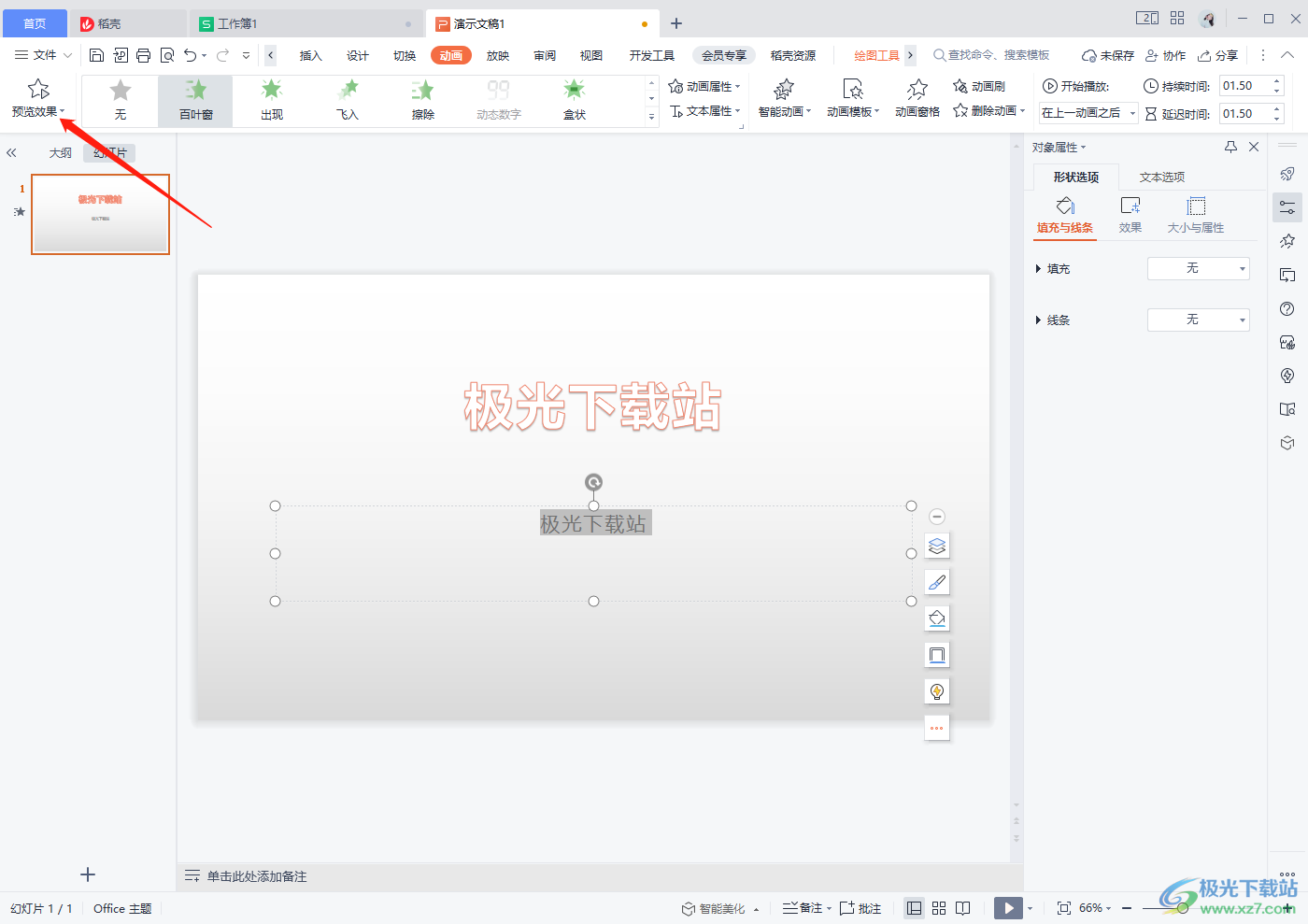This screenshot has width=1308, height=924.
Task: Switch to the 大纲 outline tab
Action: tap(61, 152)
